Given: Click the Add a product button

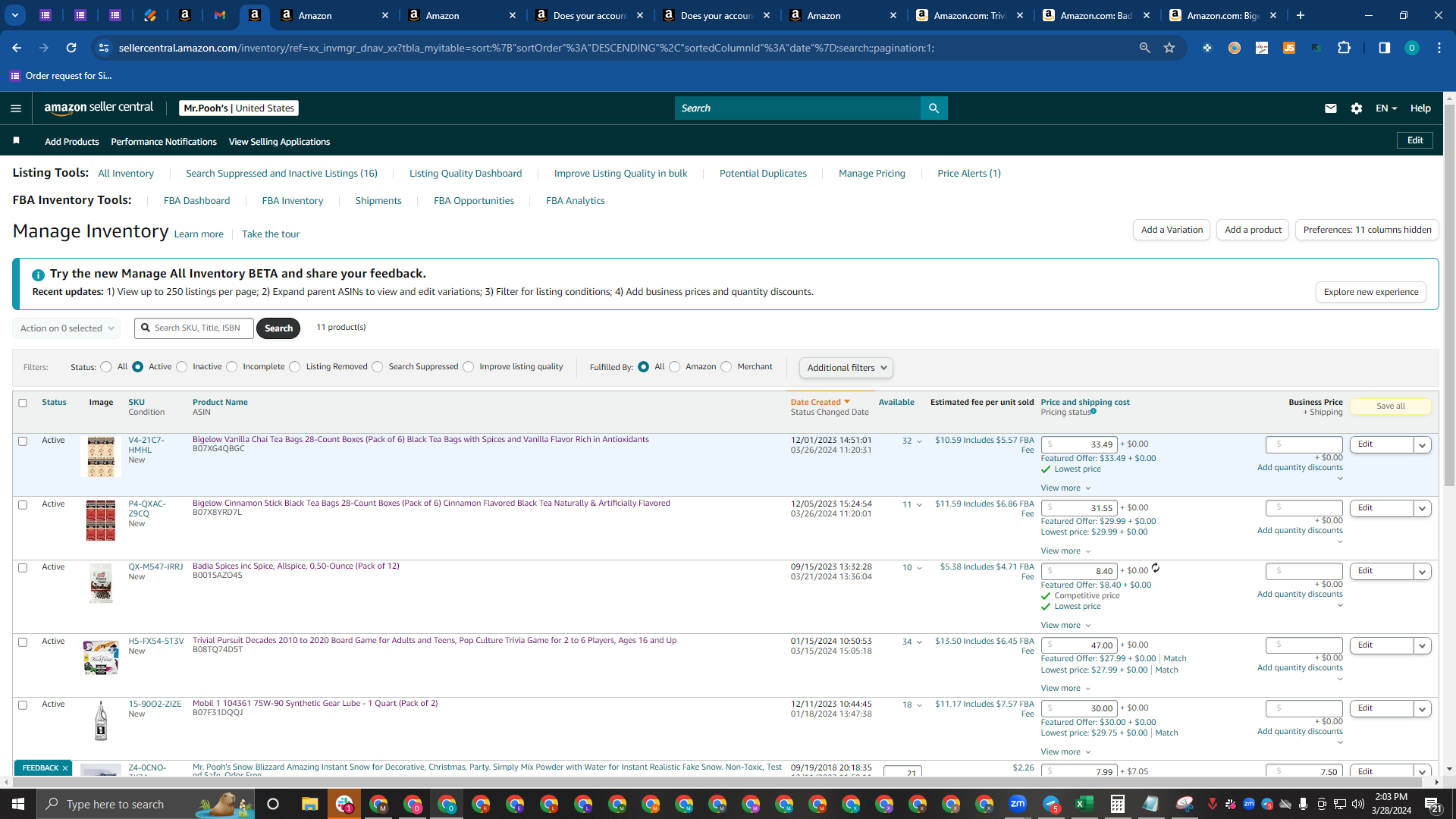Looking at the screenshot, I should coord(1253,230).
